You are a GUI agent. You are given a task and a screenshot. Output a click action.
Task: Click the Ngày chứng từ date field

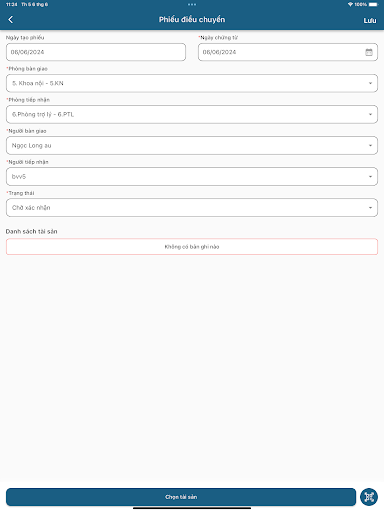pos(288,52)
